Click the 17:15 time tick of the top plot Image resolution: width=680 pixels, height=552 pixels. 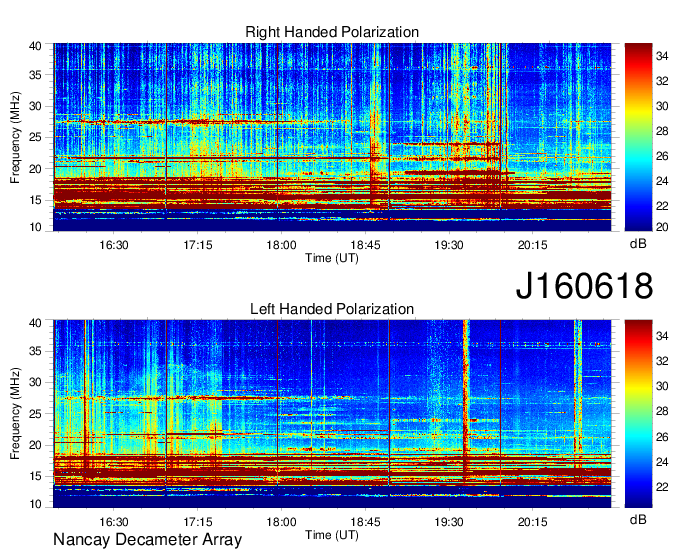tap(198, 245)
